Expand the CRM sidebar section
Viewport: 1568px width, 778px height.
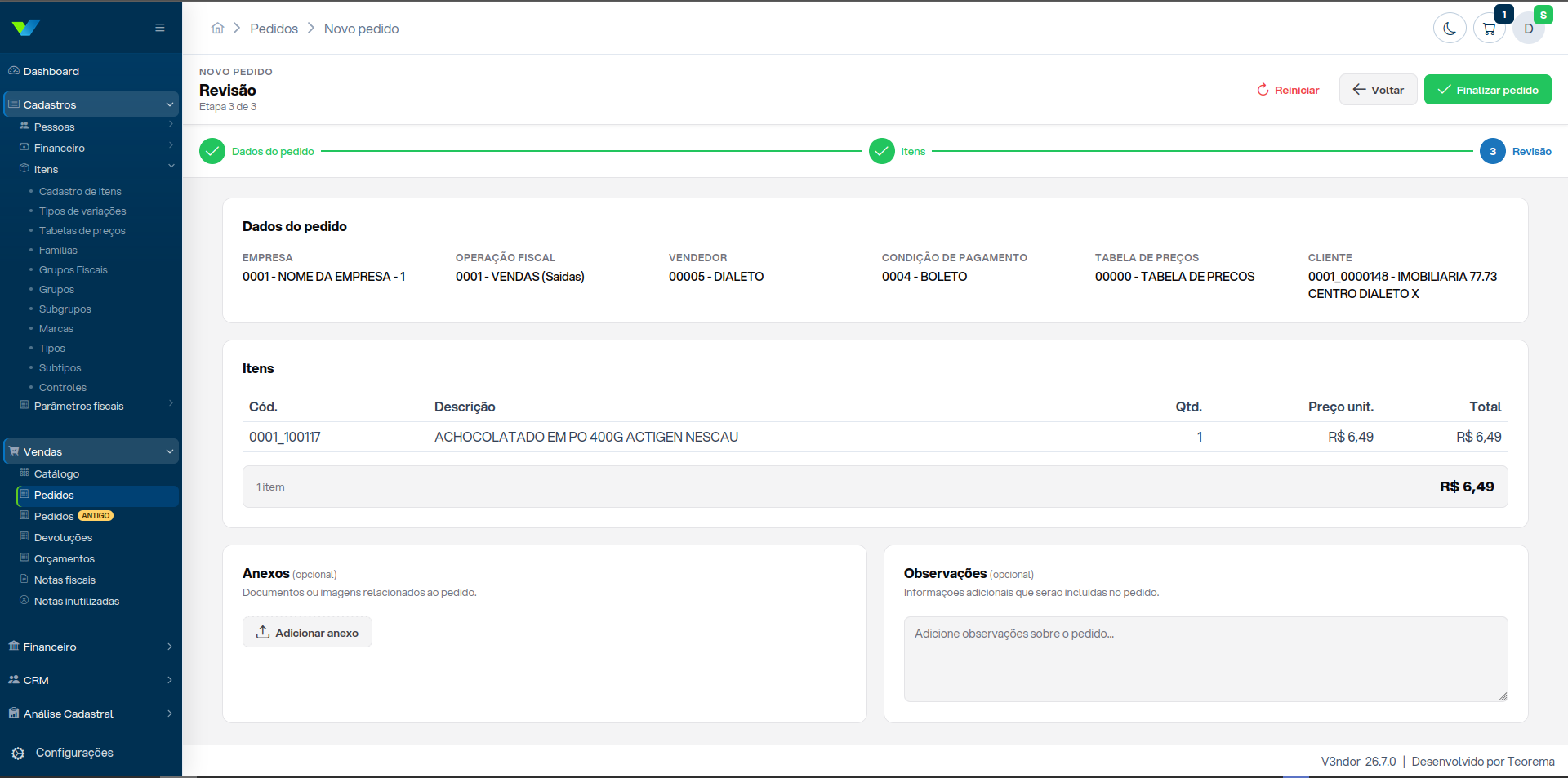[x=91, y=680]
